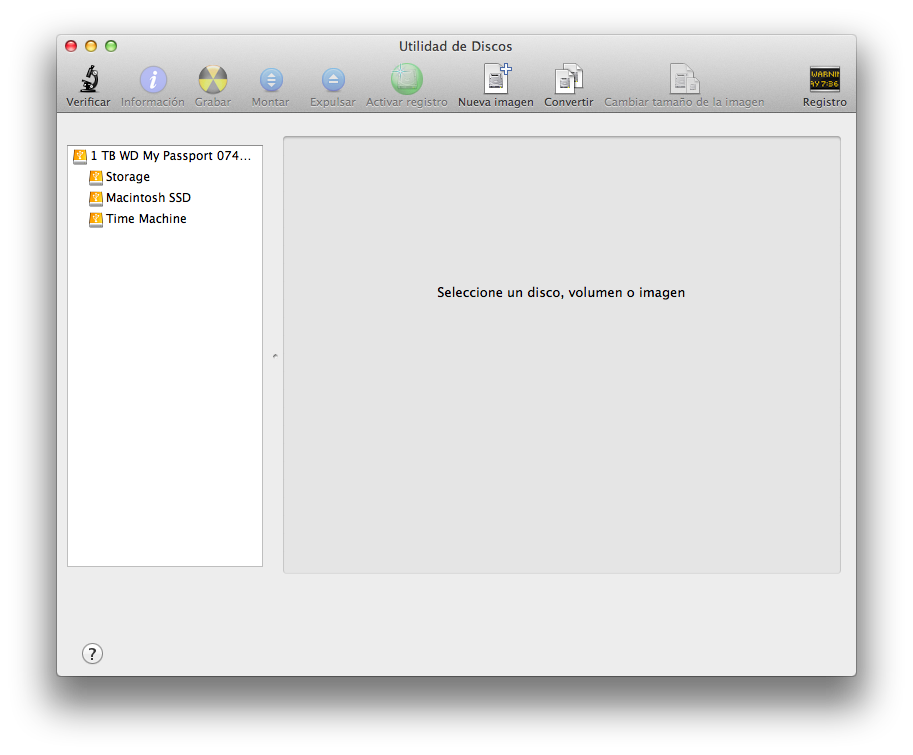This screenshot has height=755, width=913.
Task: Open help with the question mark button
Action: click(92, 654)
